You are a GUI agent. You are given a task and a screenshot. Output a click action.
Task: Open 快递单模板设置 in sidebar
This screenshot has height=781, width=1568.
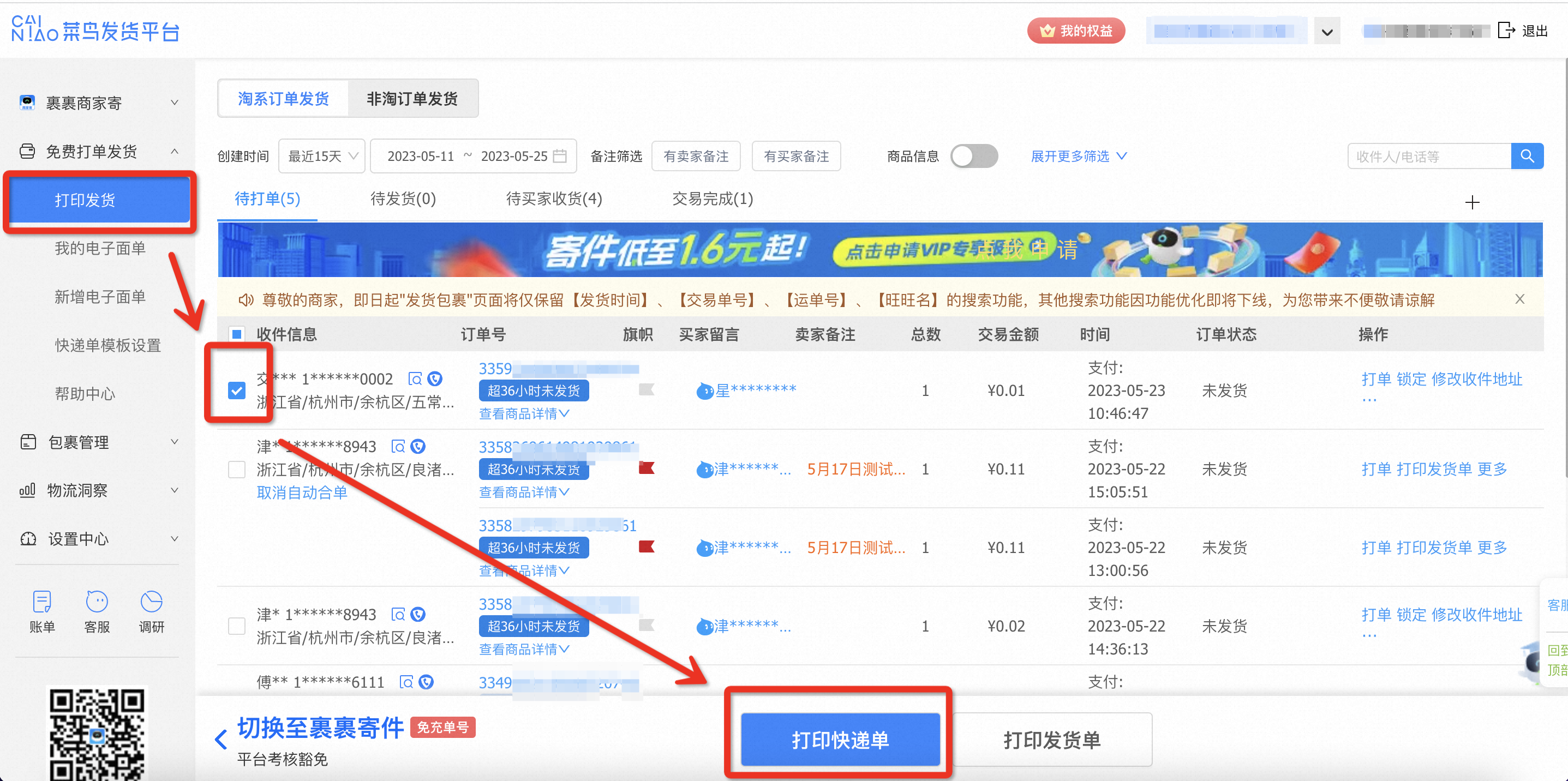[107, 345]
